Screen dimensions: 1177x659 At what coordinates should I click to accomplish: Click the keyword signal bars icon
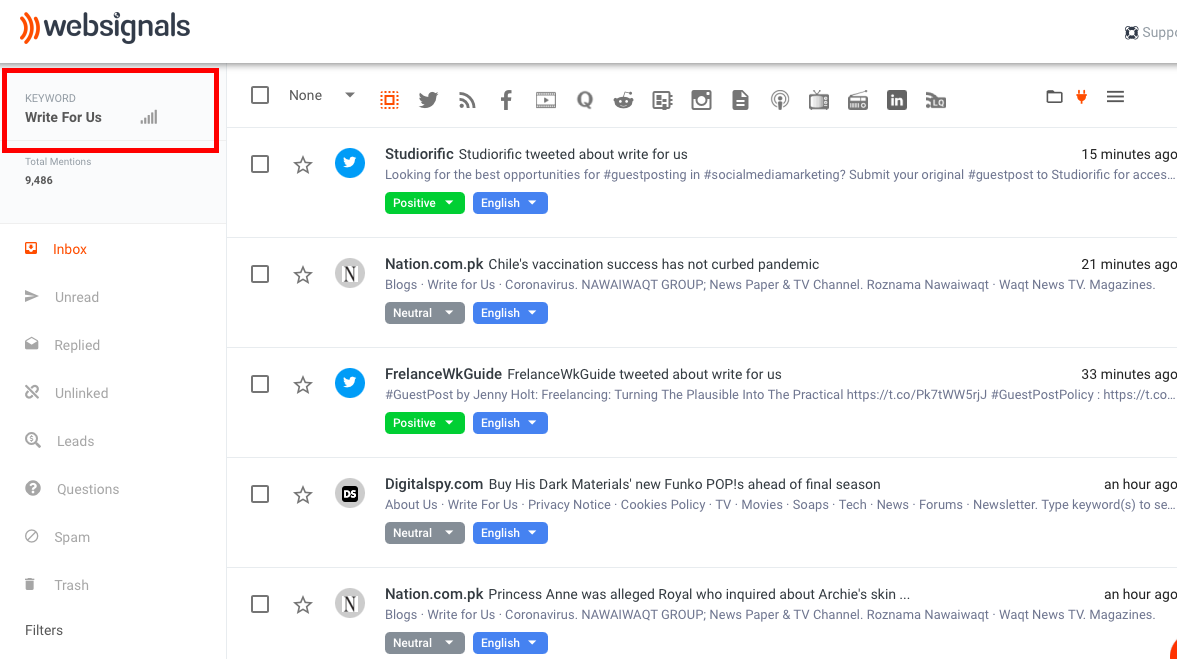point(149,117)
